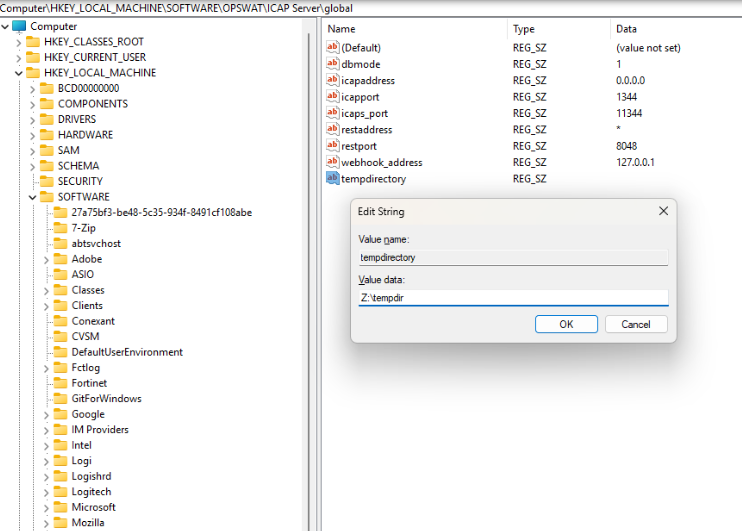Click the 7-Zip folder icon

pyautogui.click(x=61, y=228)
